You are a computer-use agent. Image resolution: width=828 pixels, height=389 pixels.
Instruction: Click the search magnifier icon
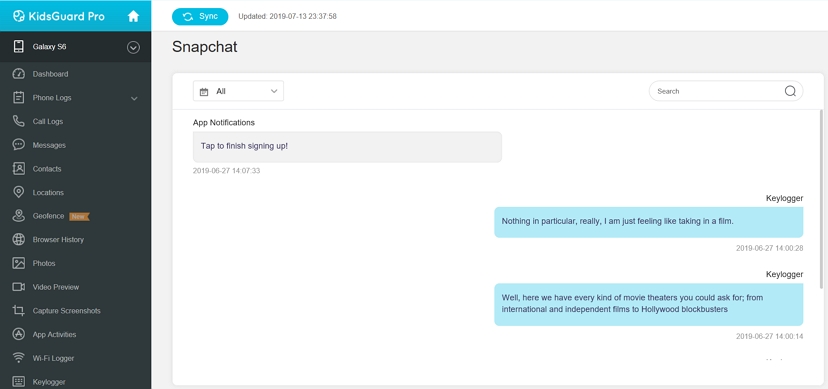790,91
